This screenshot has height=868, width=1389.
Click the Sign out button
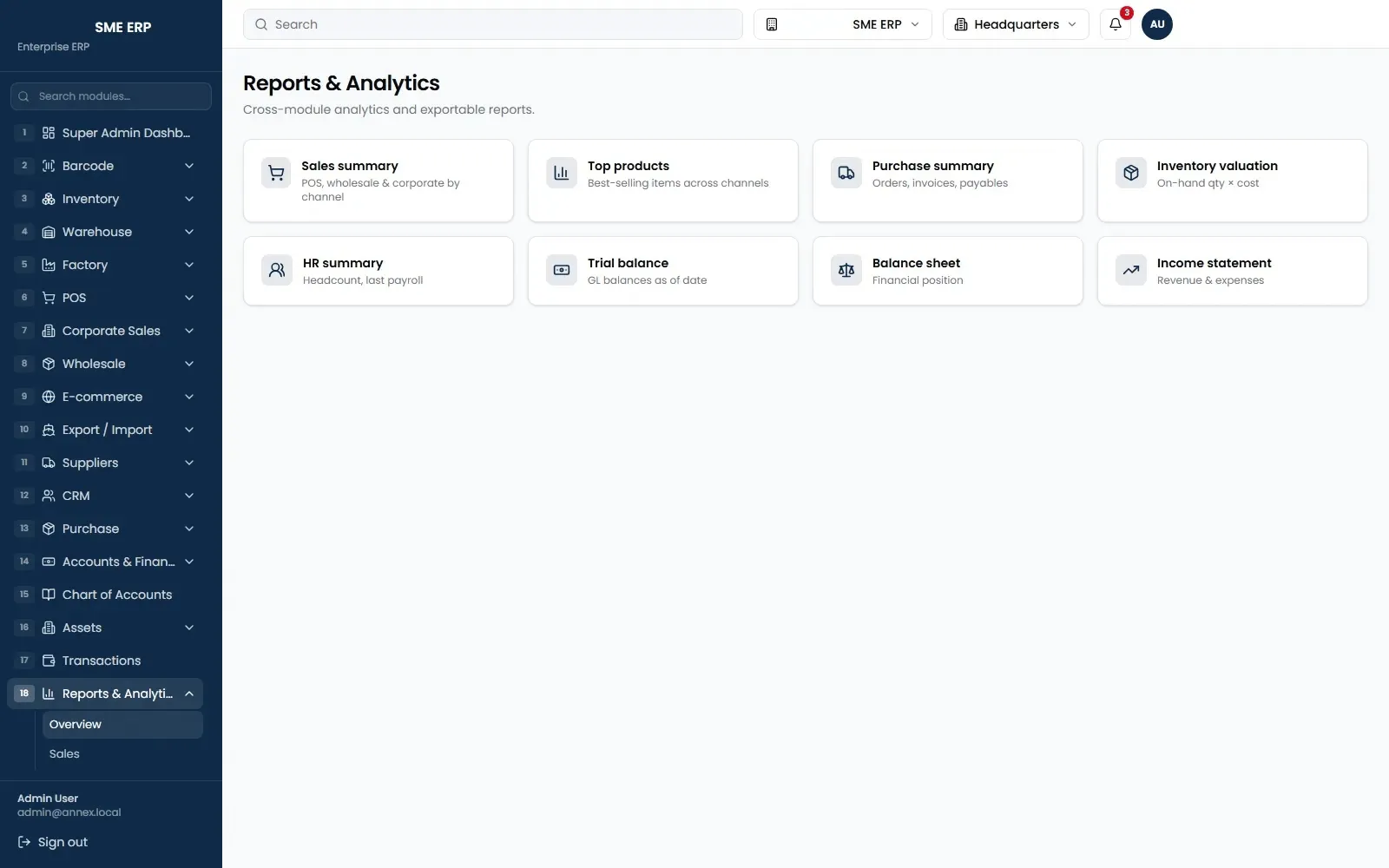click(53, 842)
